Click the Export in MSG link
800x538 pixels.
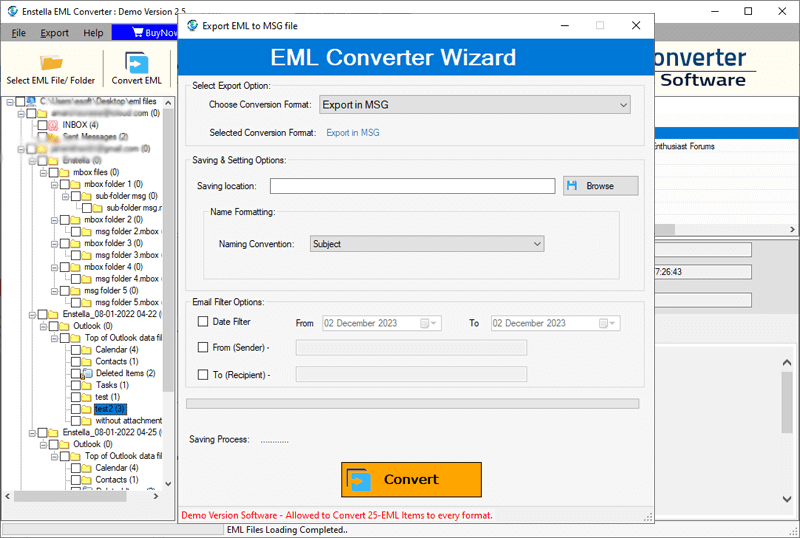tap(353, 133)
